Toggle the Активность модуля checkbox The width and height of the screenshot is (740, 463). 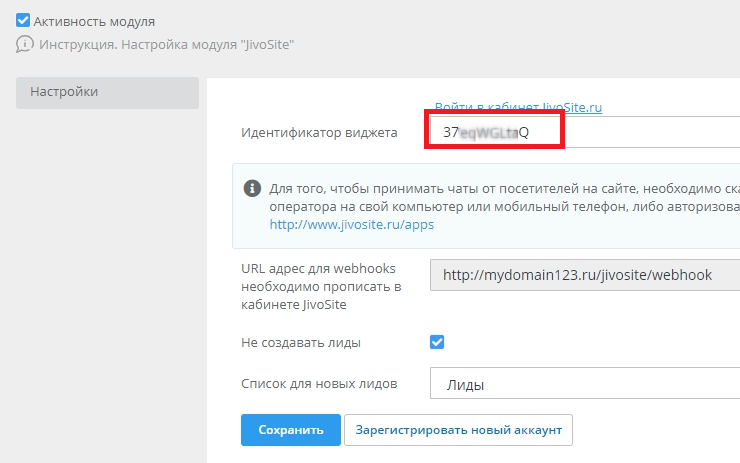pyautogui.click(x=23, y=20)
